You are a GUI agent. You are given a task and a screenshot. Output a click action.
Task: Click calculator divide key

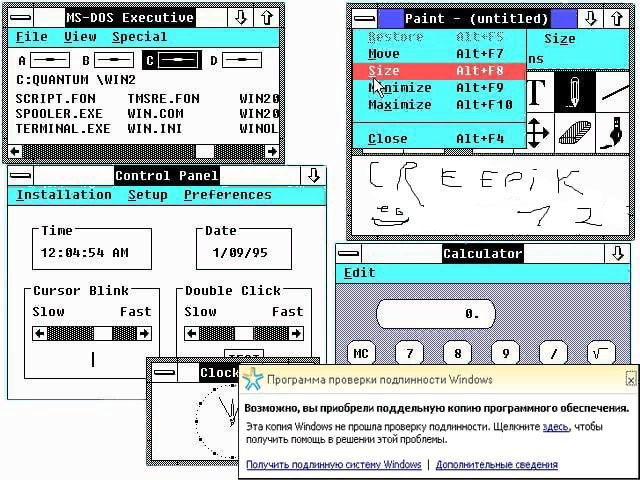pyautogui.click(x=553, y=353)
